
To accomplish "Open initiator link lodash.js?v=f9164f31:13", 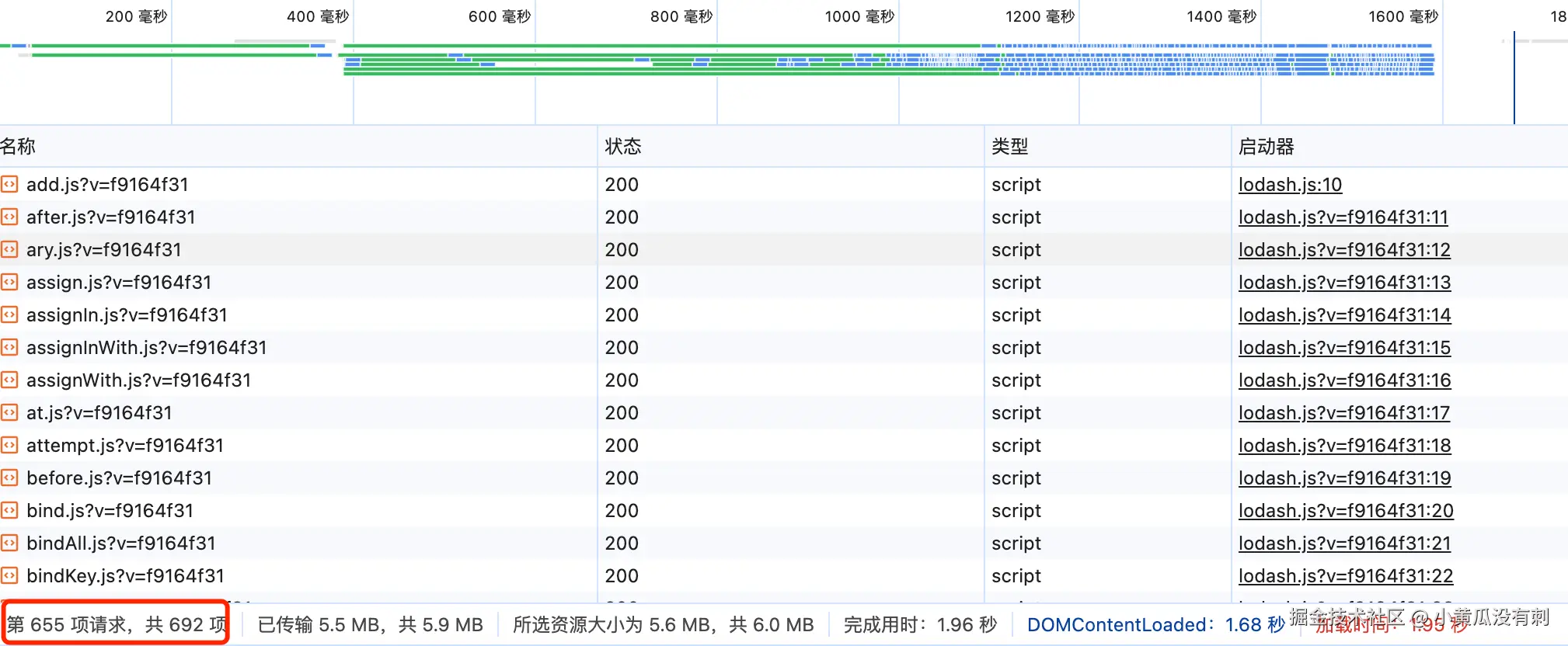I will pos(1344,283).
